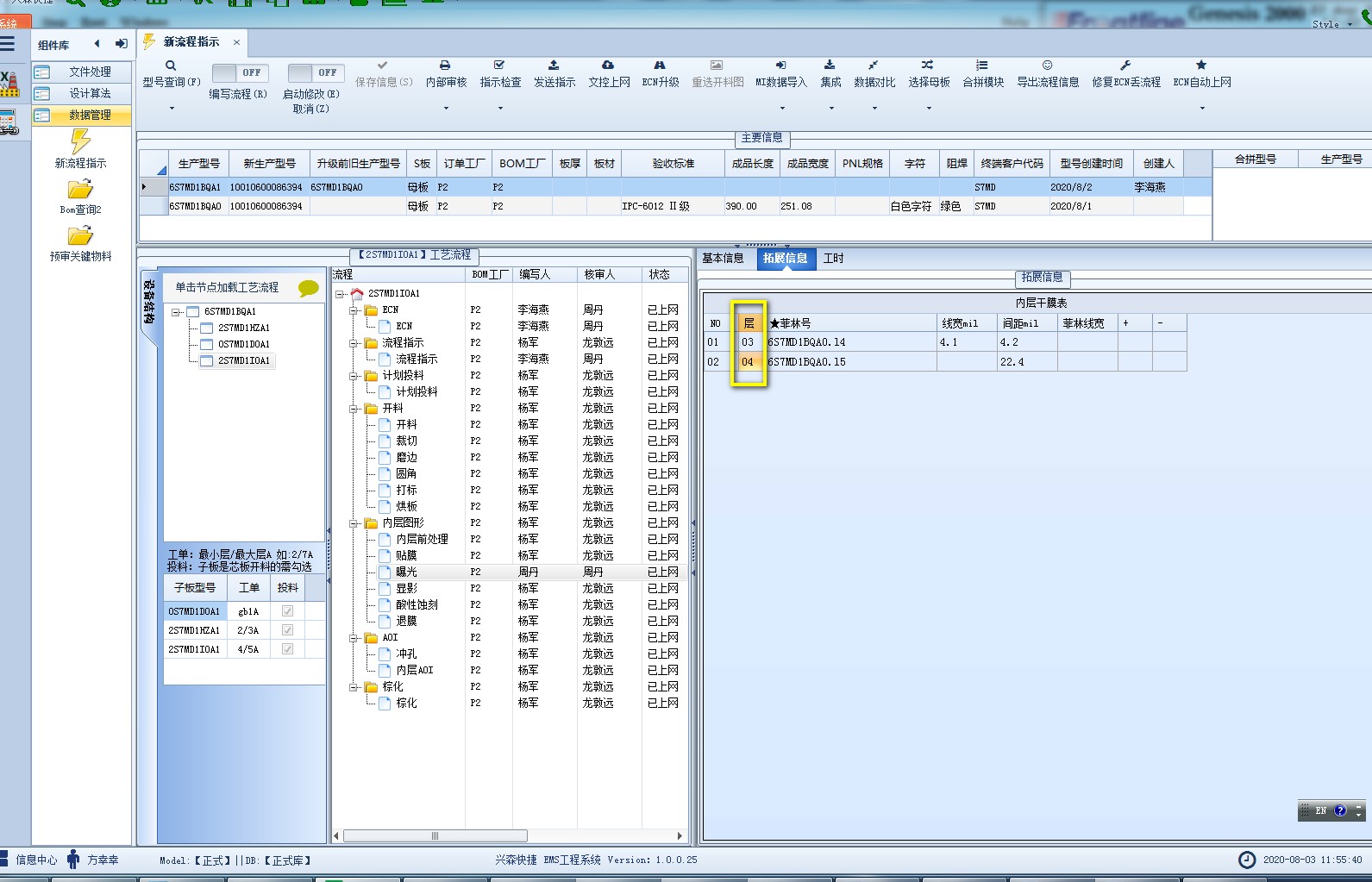This screenshot has width=1372, height=882.
Task: Click the 数据对比 compare icon
Action: (874, 66)
